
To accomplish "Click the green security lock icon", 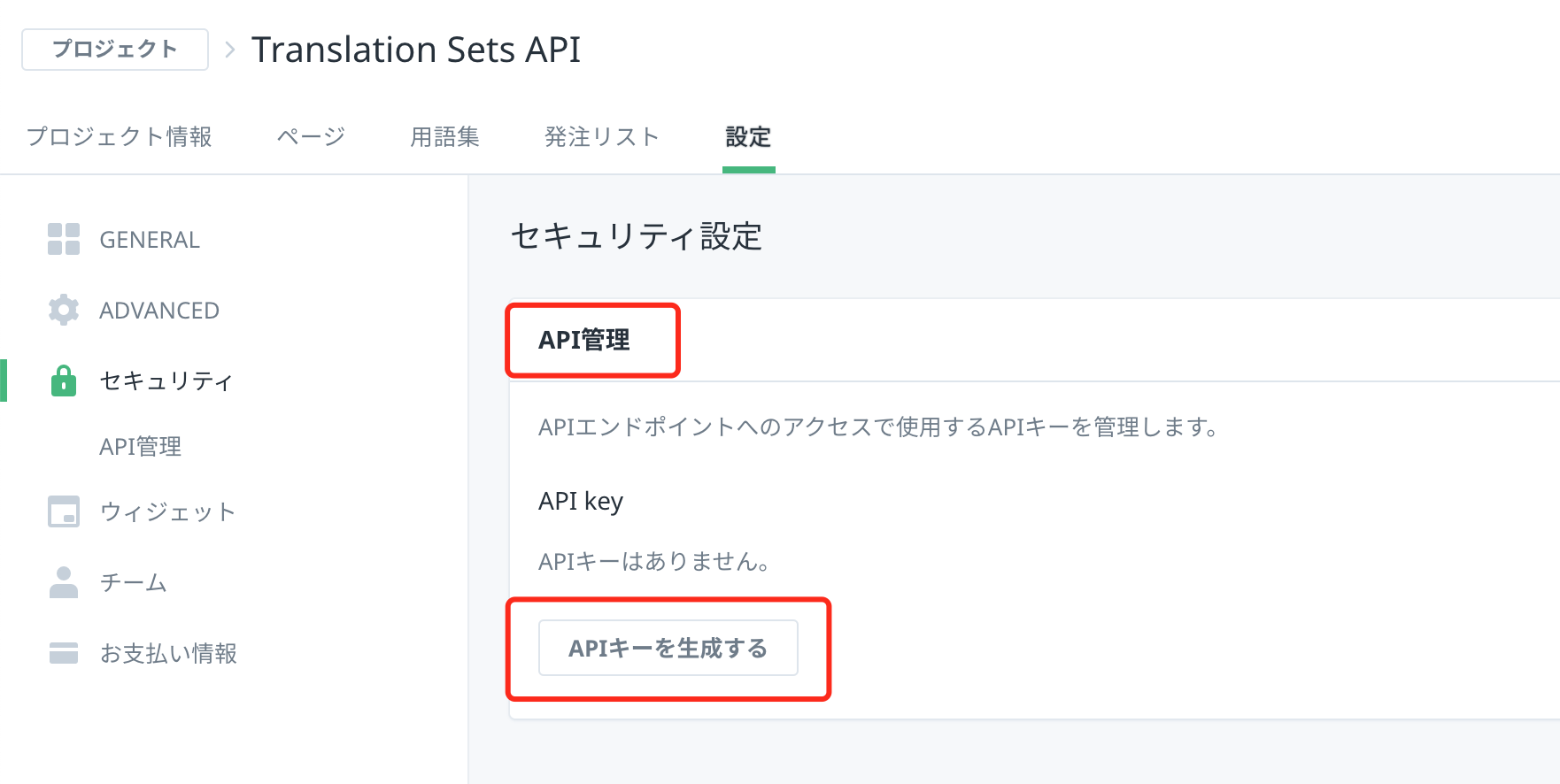I will point(64,380).
